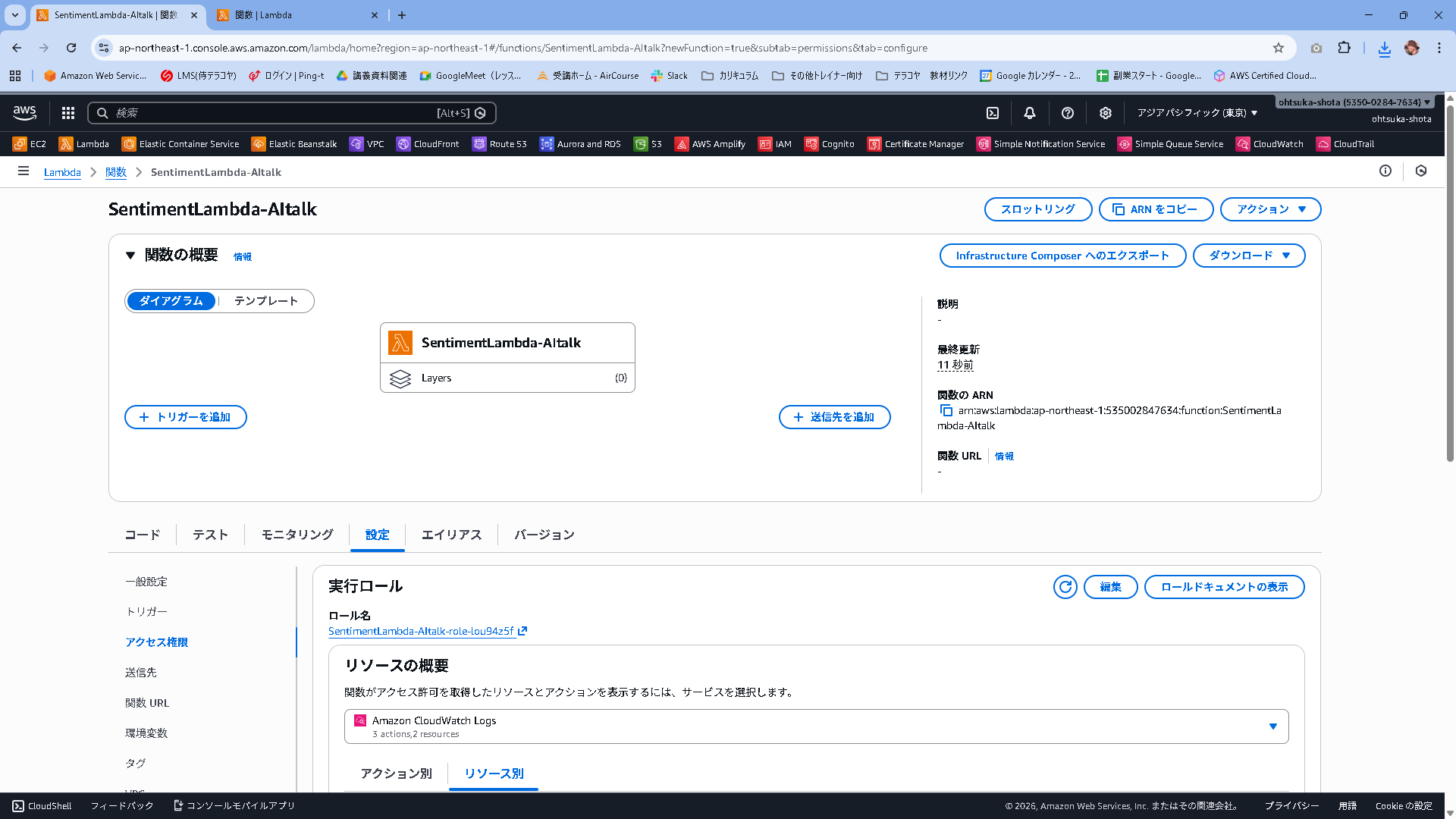This screenshot has height=819, width=1456.
Task: Open CloudWatch shortcut in favorites bar
Action: pyautogui.click(x=1270, y=144)
